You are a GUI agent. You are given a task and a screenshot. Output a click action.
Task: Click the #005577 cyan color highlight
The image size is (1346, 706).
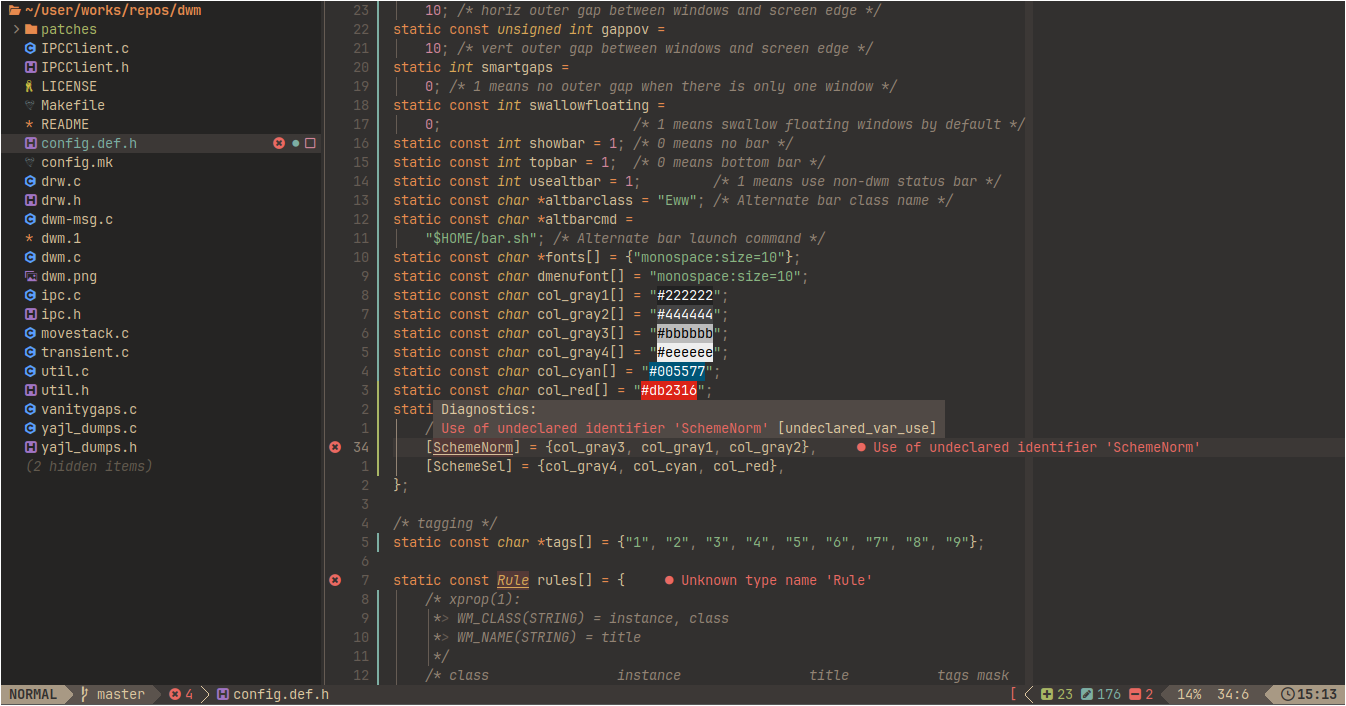click(677, 371)
